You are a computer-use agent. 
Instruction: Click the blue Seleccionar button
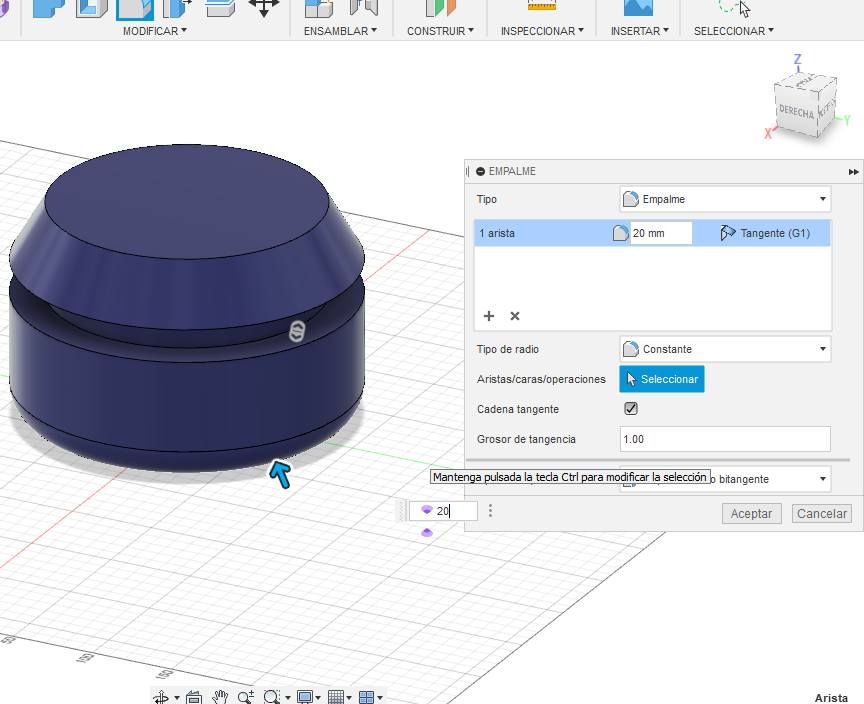tap(662, 379)
